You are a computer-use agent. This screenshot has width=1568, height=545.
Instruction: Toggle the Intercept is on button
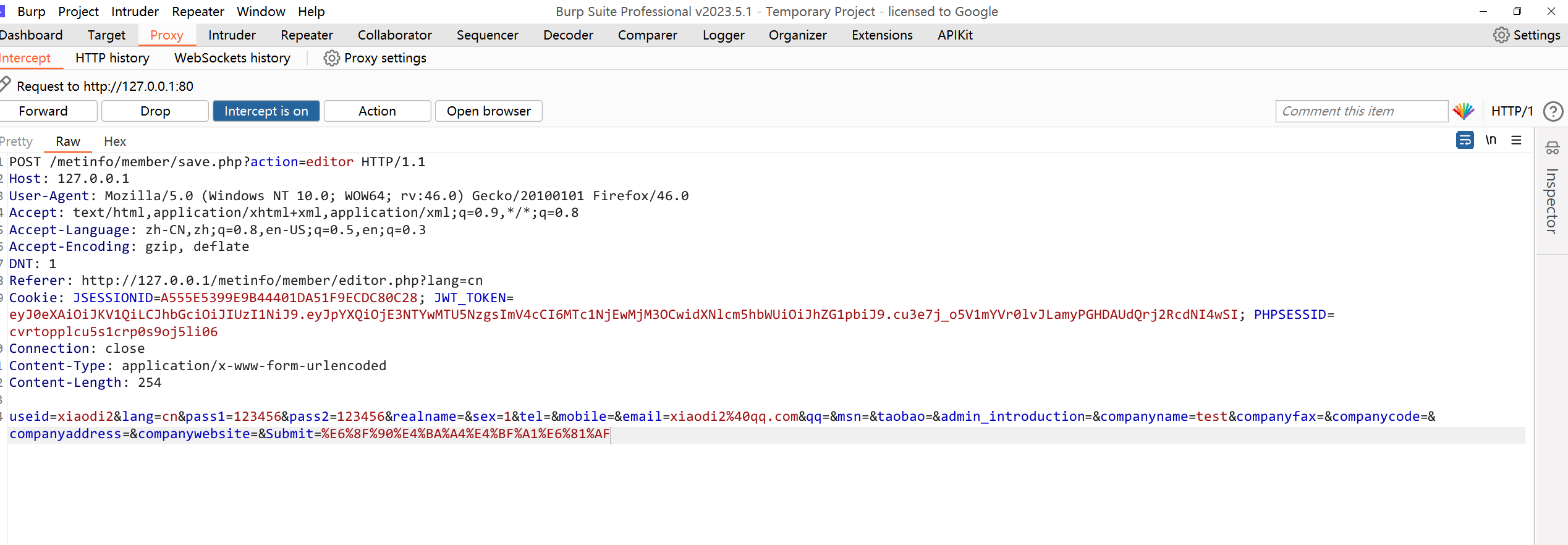[x=266, y=111]
